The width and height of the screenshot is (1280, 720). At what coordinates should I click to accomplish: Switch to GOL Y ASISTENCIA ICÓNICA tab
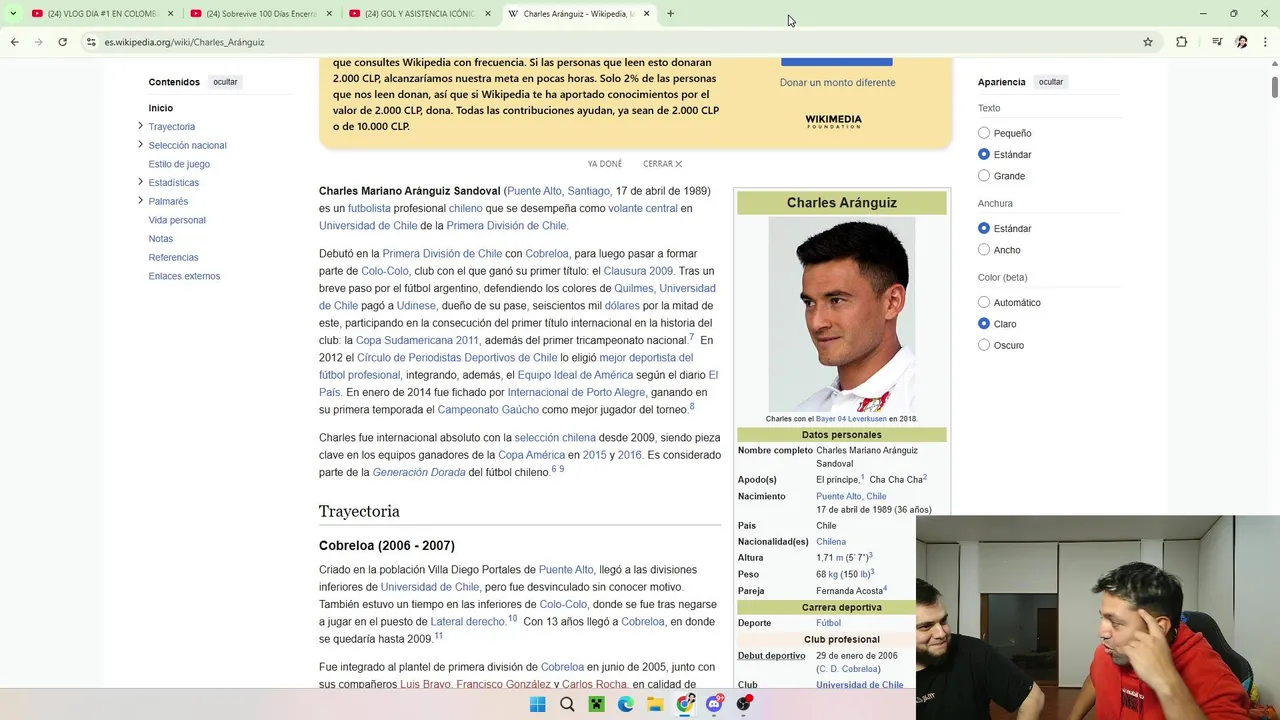tap(420, 14)
